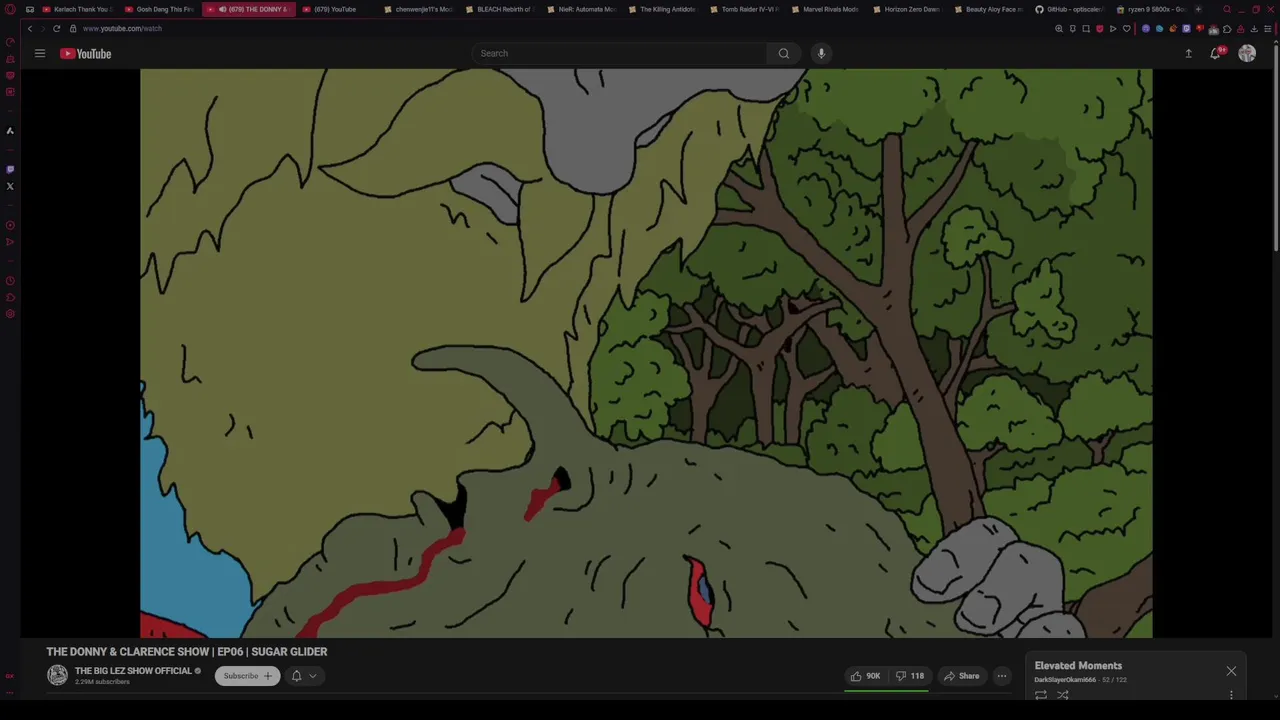Open the snapshot square icon in toolbar

[1086, 28]
